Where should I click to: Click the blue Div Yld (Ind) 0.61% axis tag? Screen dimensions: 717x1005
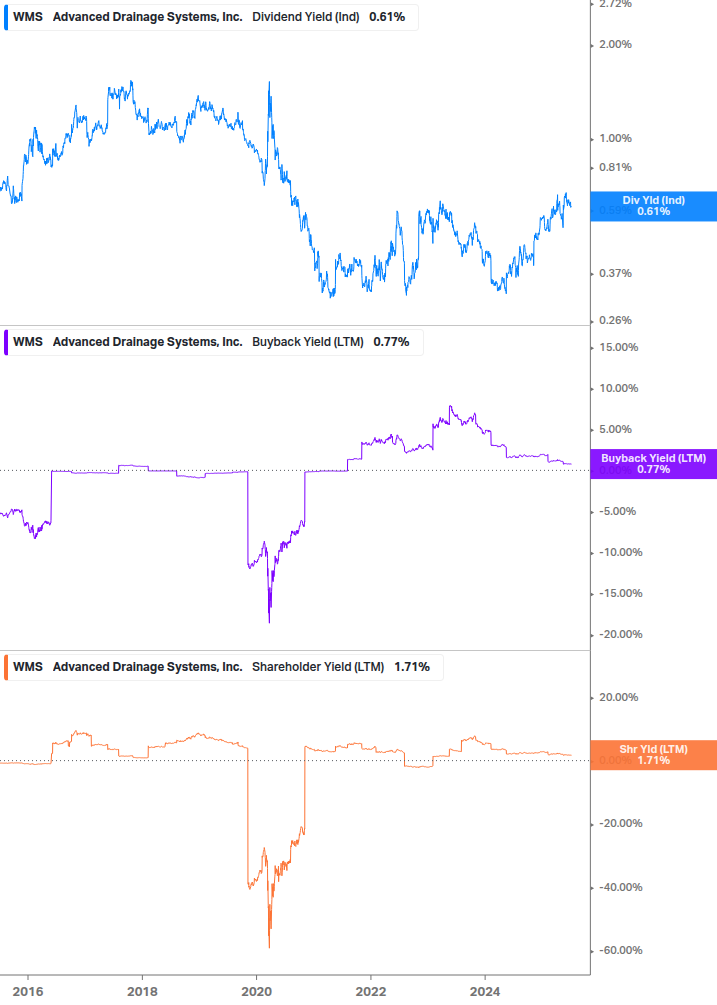point(654,206)
